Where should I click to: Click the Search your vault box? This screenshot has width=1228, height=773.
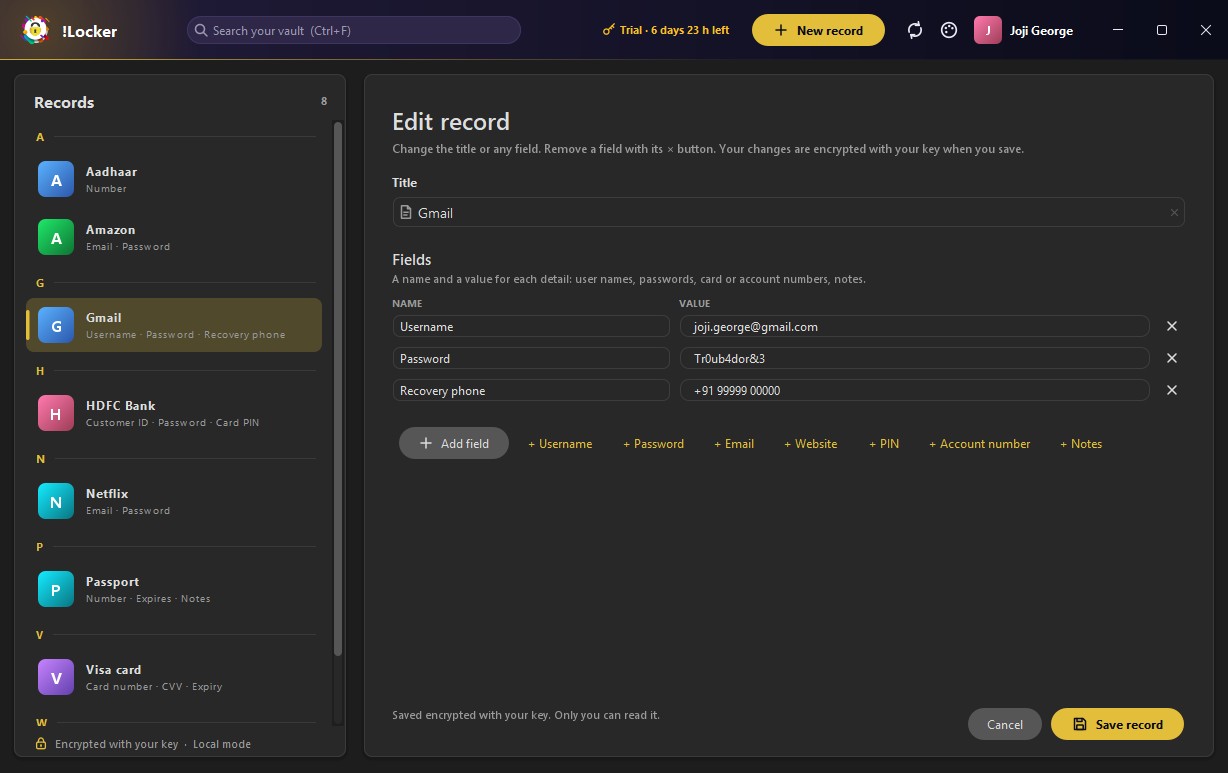pyautogui.click(x=354, y=30)
